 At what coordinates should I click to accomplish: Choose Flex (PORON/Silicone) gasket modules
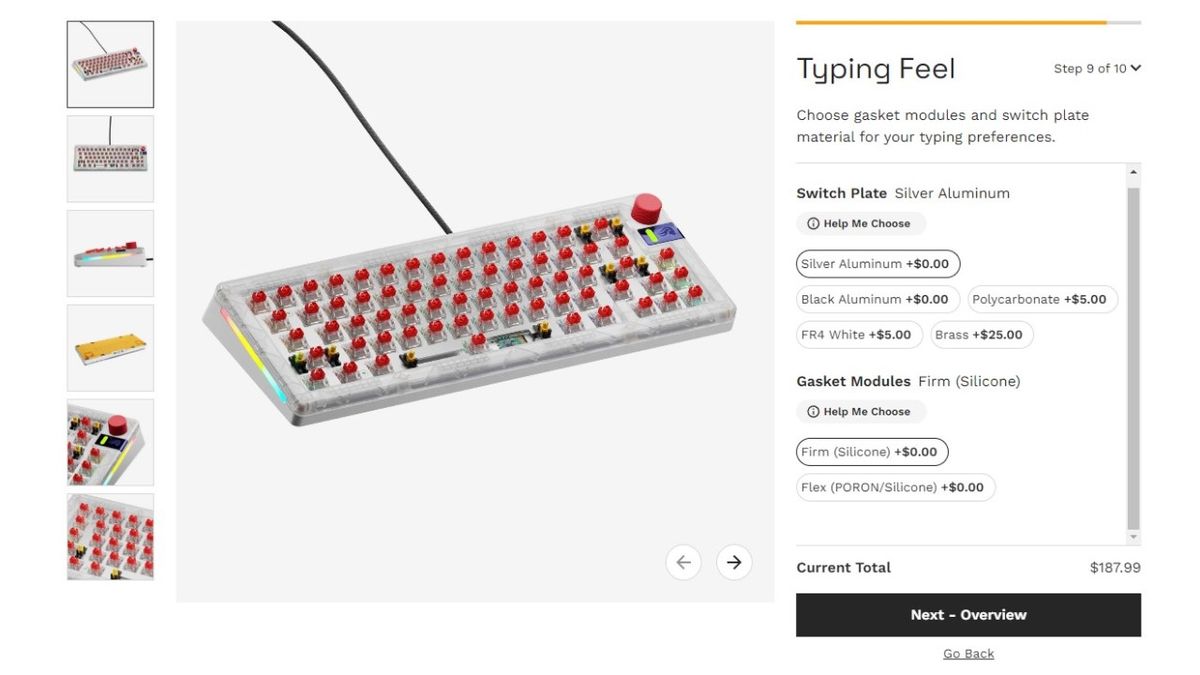pyautogui.click(x=895, y=488)
